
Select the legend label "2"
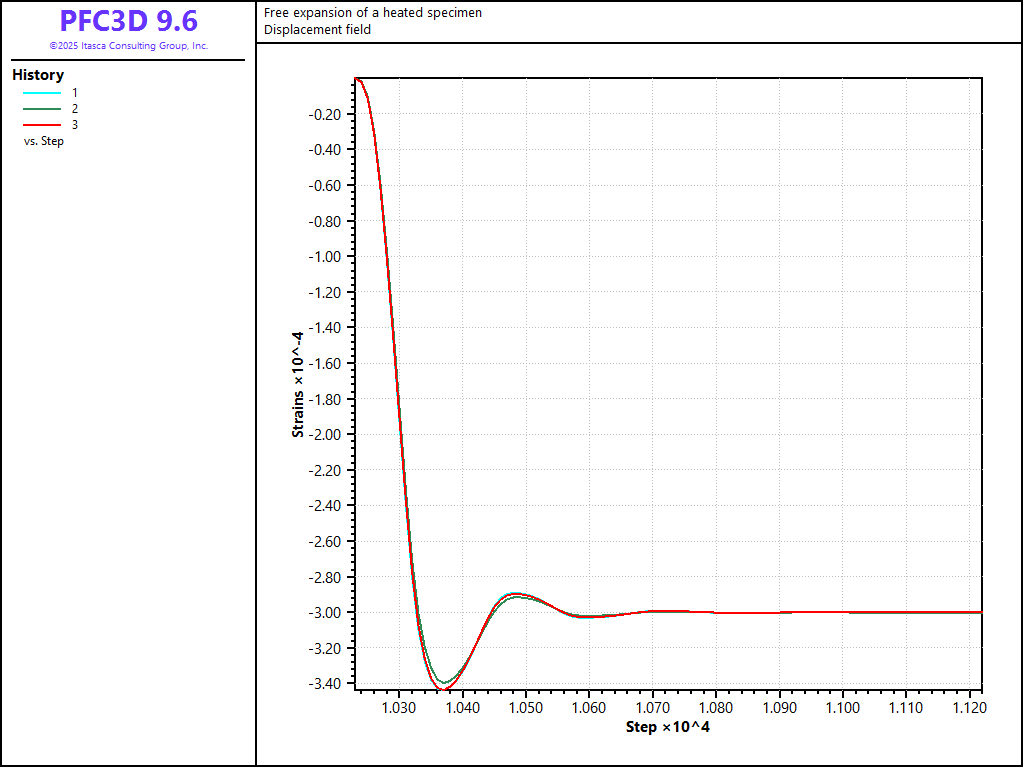(x=75, y=108)
